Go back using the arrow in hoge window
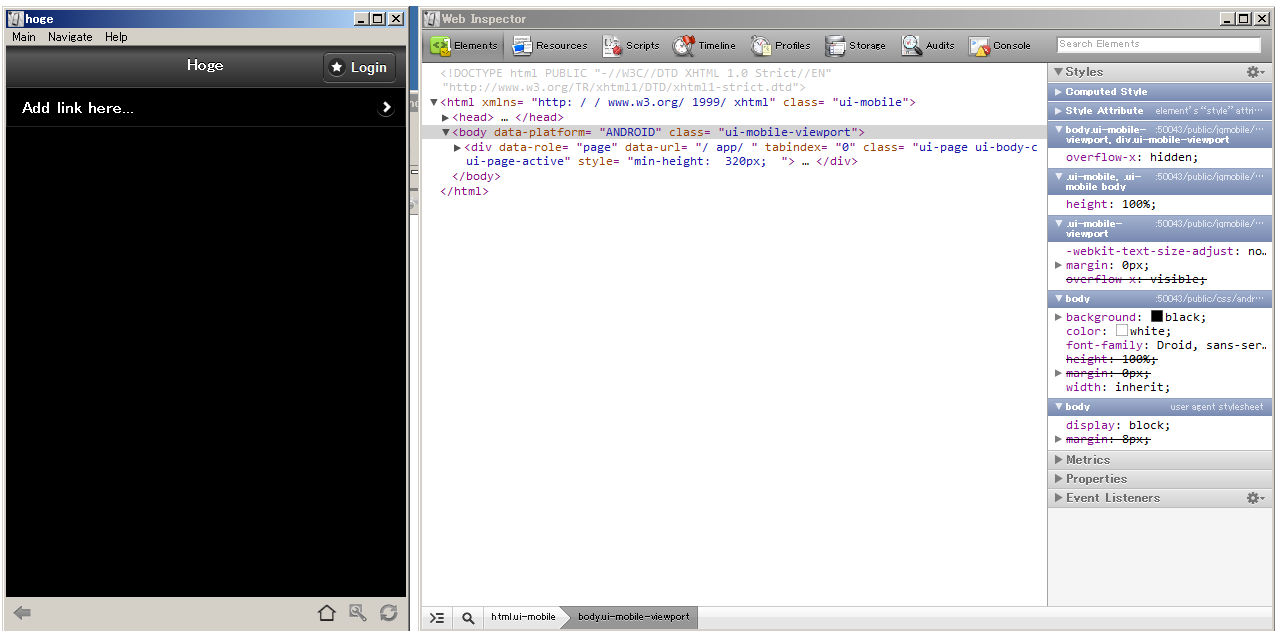The image size is (1275, 631). 22,613
